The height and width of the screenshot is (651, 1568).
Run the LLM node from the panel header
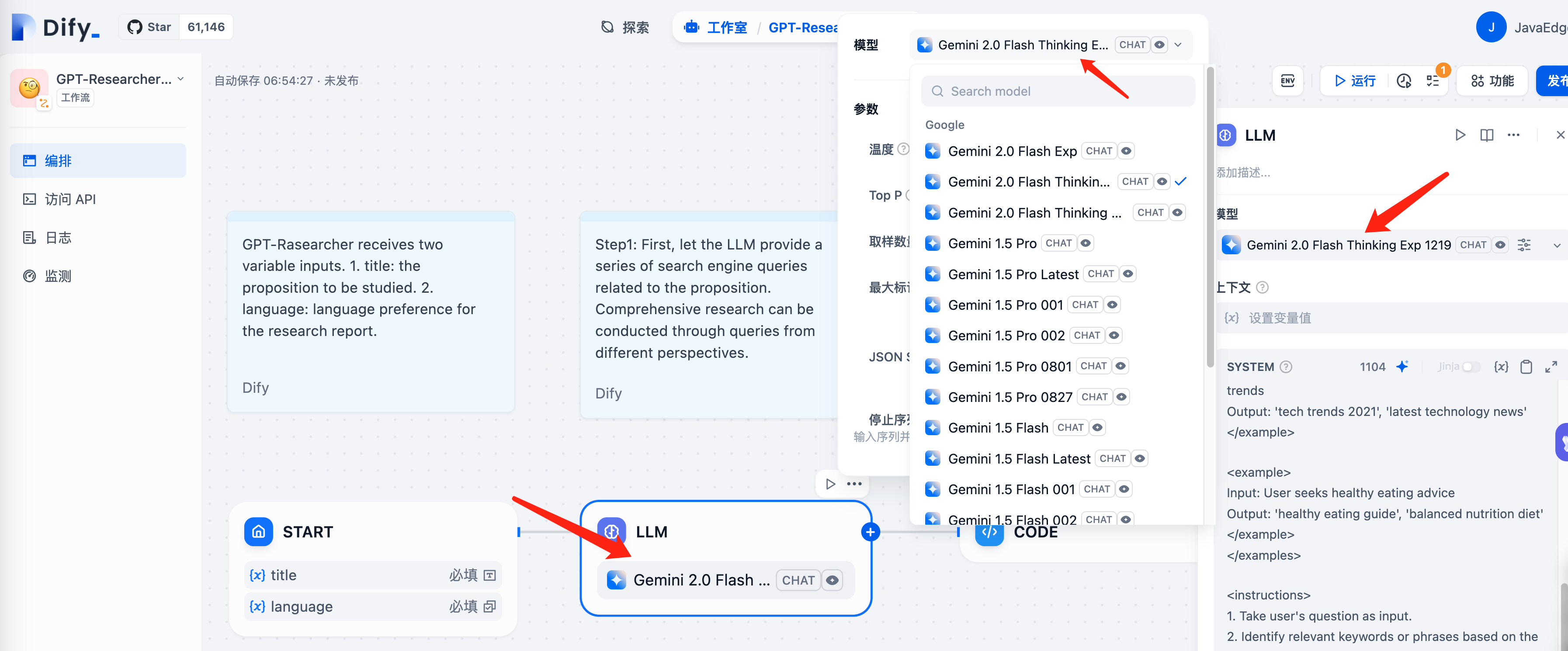[1460, 135]
